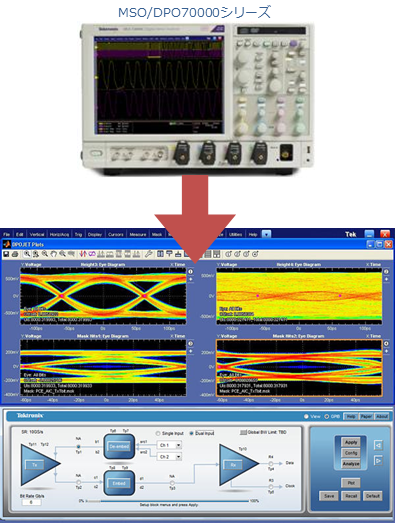Click the save icon in DPOJET Plots toolbar
395x523 pixels.
click(x=6, y=254)
